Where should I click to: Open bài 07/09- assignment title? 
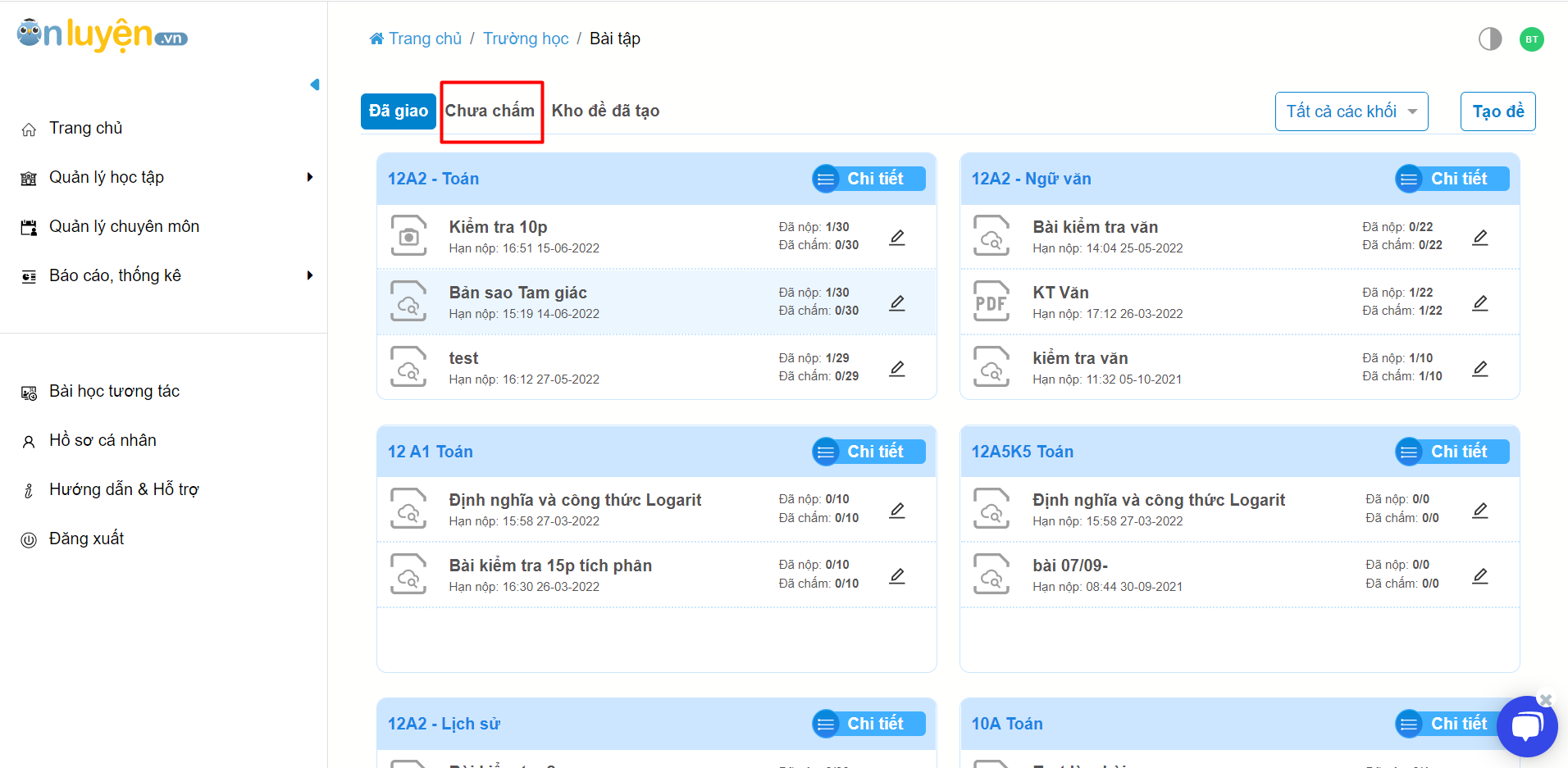tap(1070, 566)
